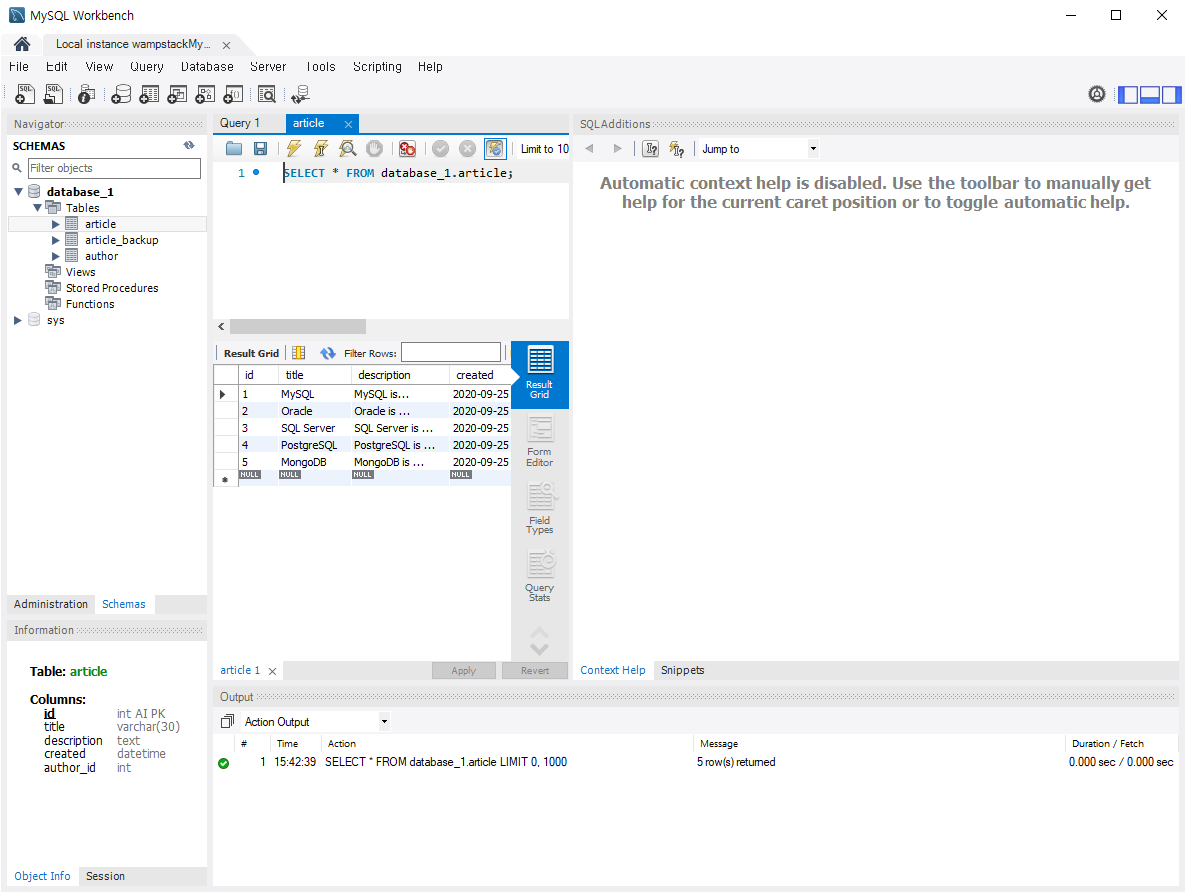Refresh result grid data icon
The image size is (1186, 893).
[x=328, y=353]
